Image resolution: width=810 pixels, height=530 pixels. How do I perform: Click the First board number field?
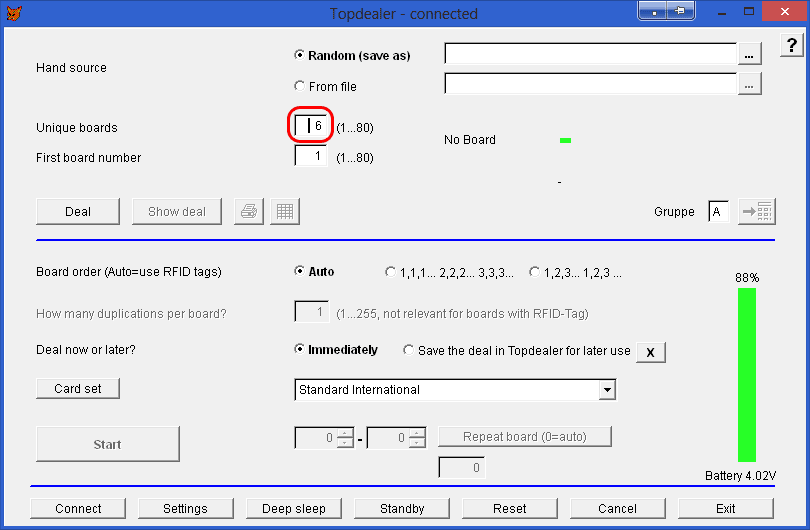coord(310,155)
